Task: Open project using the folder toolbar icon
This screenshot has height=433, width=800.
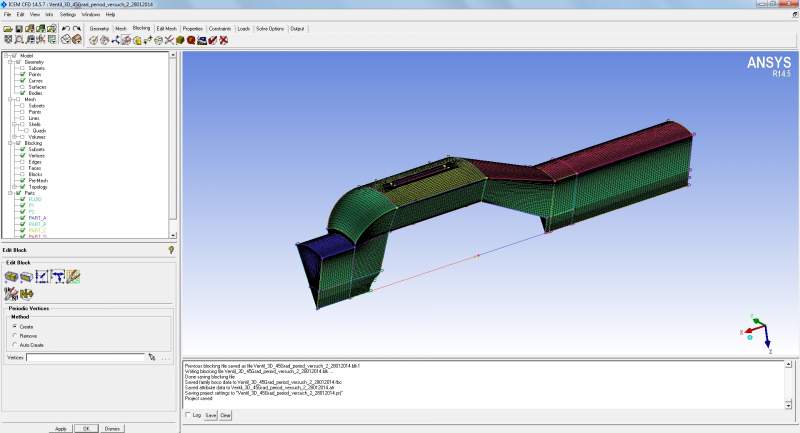Action: [8, 29]
